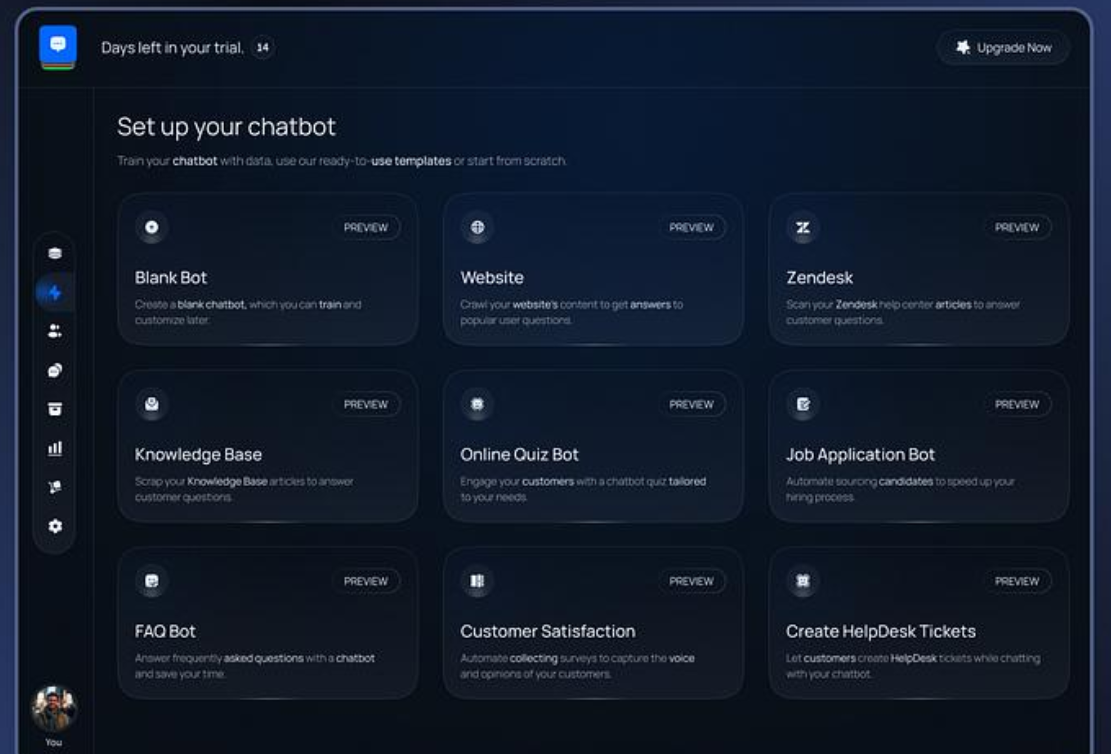Click the 'Answer frequently asked questions' description

click(254, 665)
